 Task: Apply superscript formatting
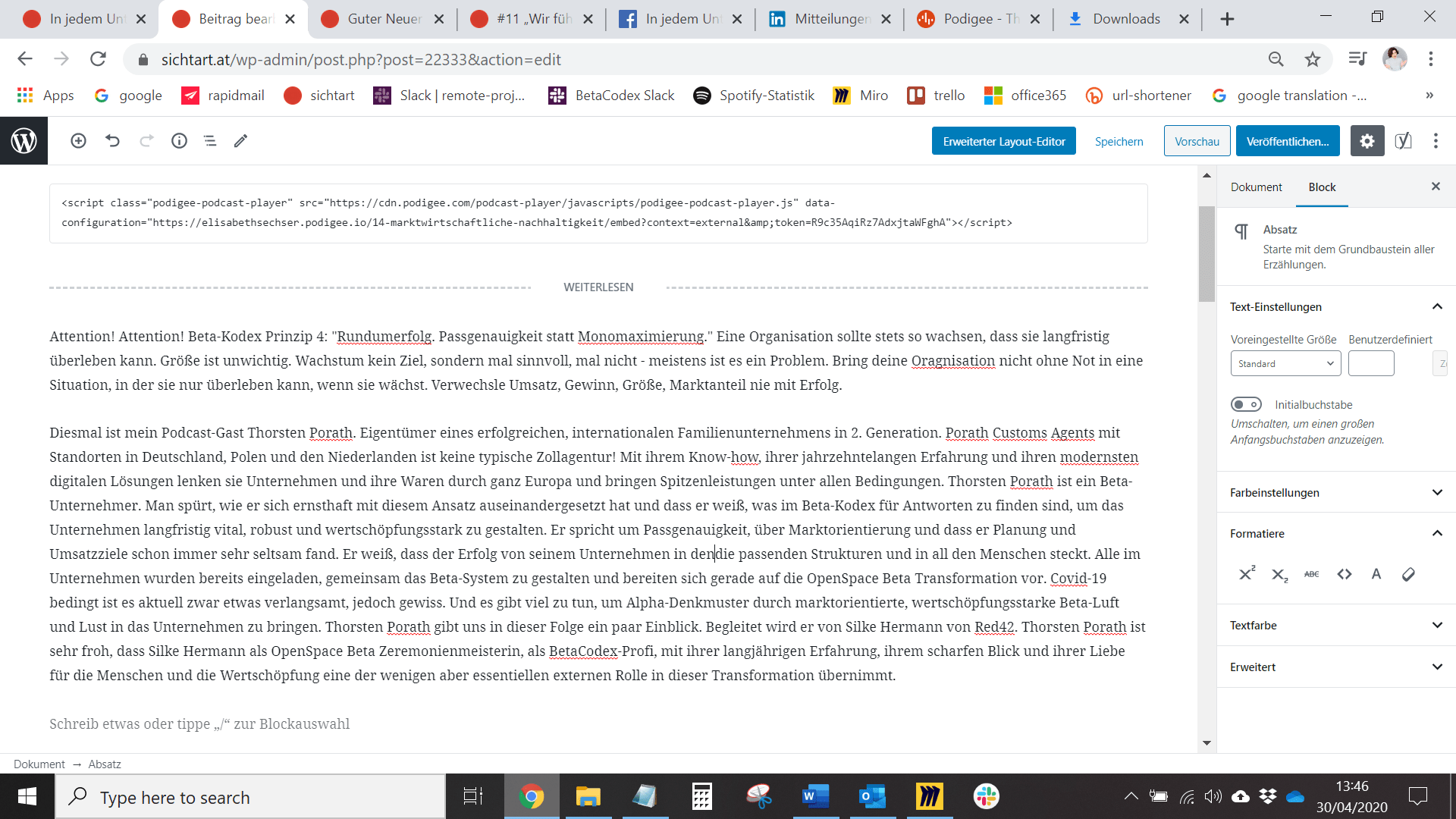(1247, 573)
